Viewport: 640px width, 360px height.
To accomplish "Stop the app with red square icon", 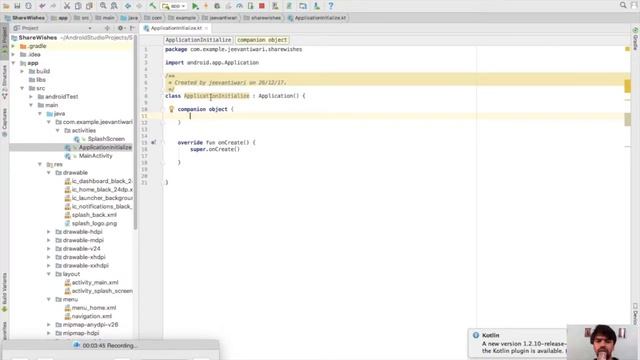I will click(x=262, y=6).
